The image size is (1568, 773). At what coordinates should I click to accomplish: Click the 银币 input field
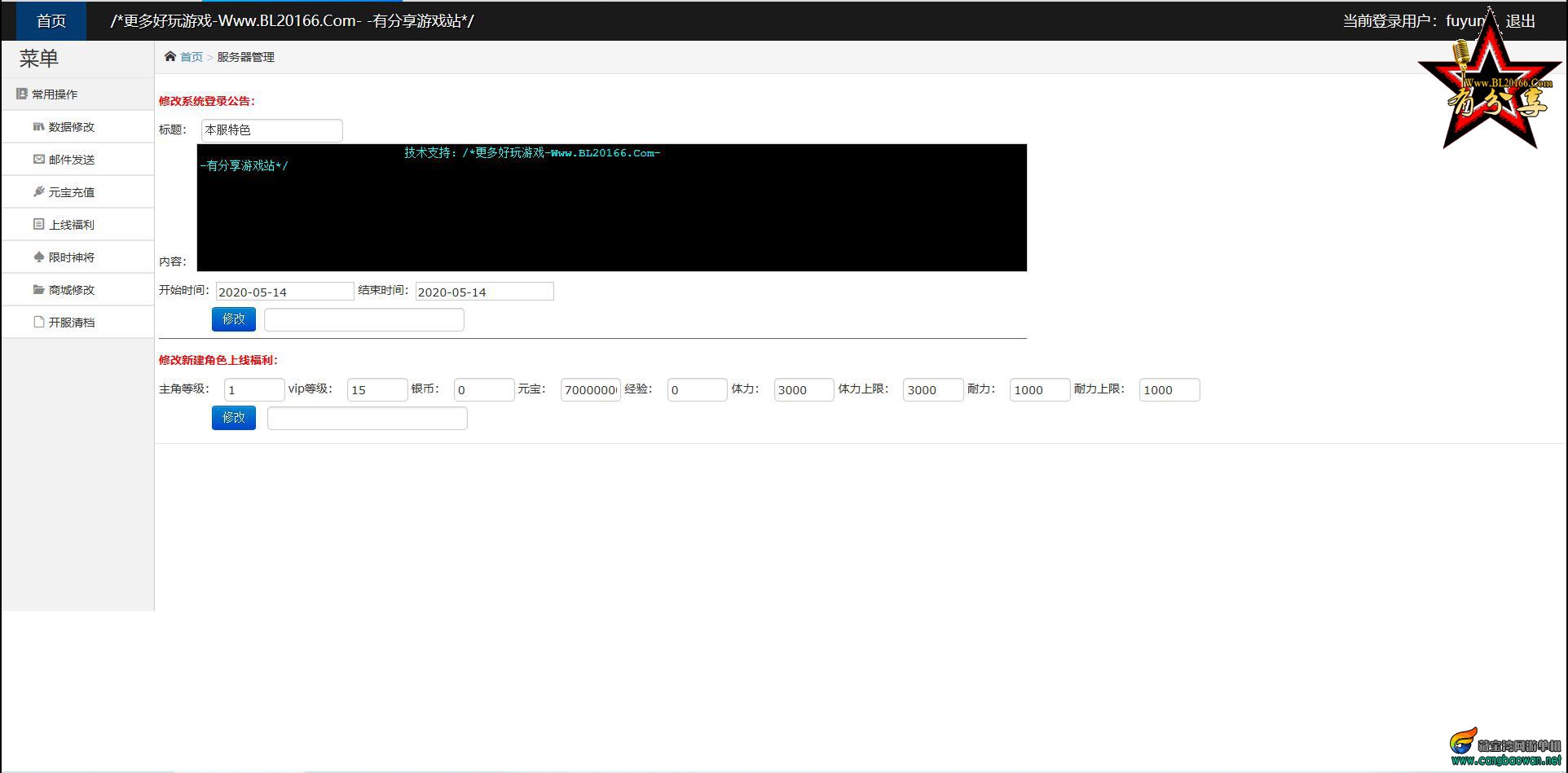point(484,389)
